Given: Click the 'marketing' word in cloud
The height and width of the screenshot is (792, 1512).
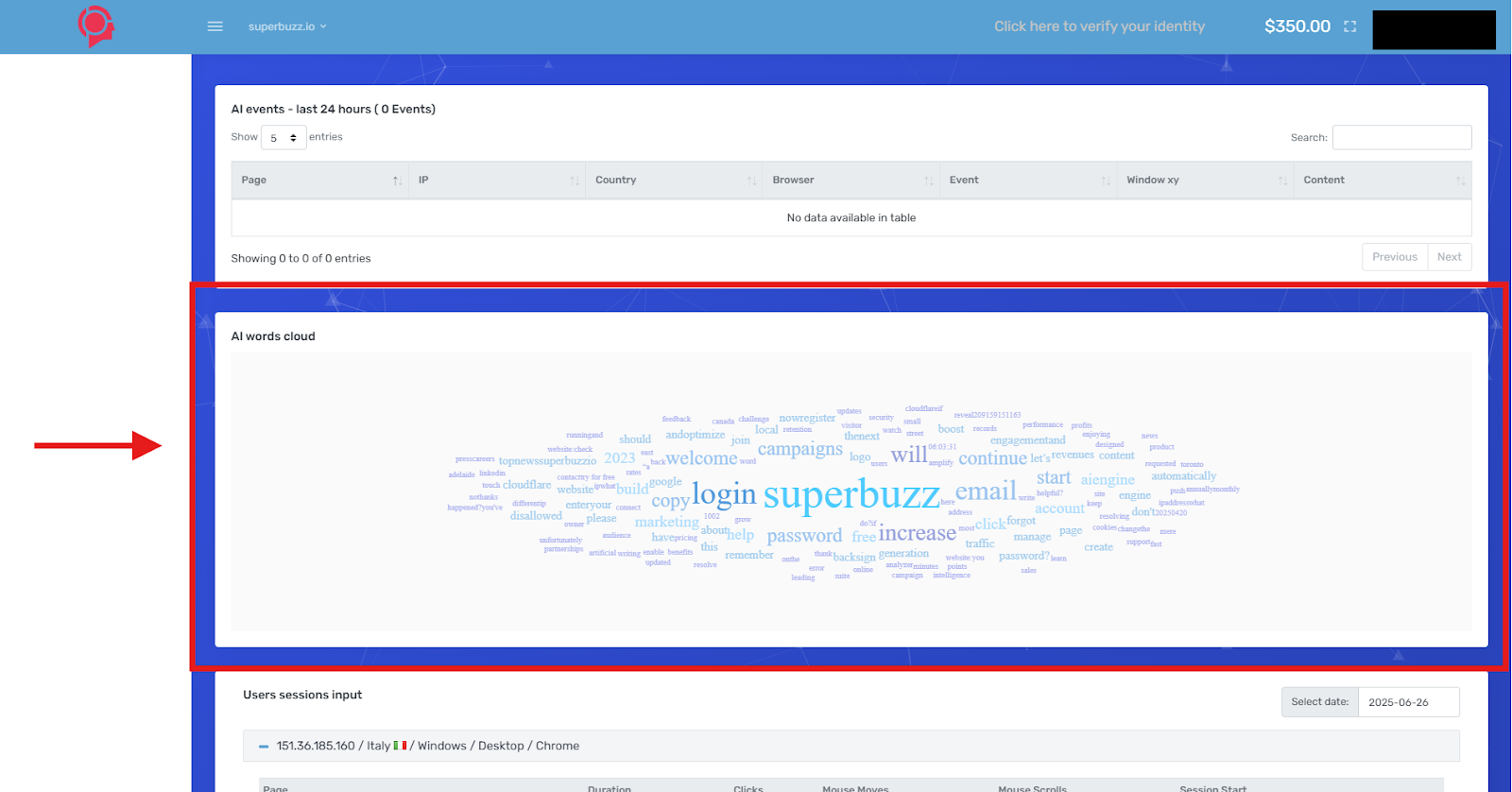Looking at the screenshot, I should [667, 522].
